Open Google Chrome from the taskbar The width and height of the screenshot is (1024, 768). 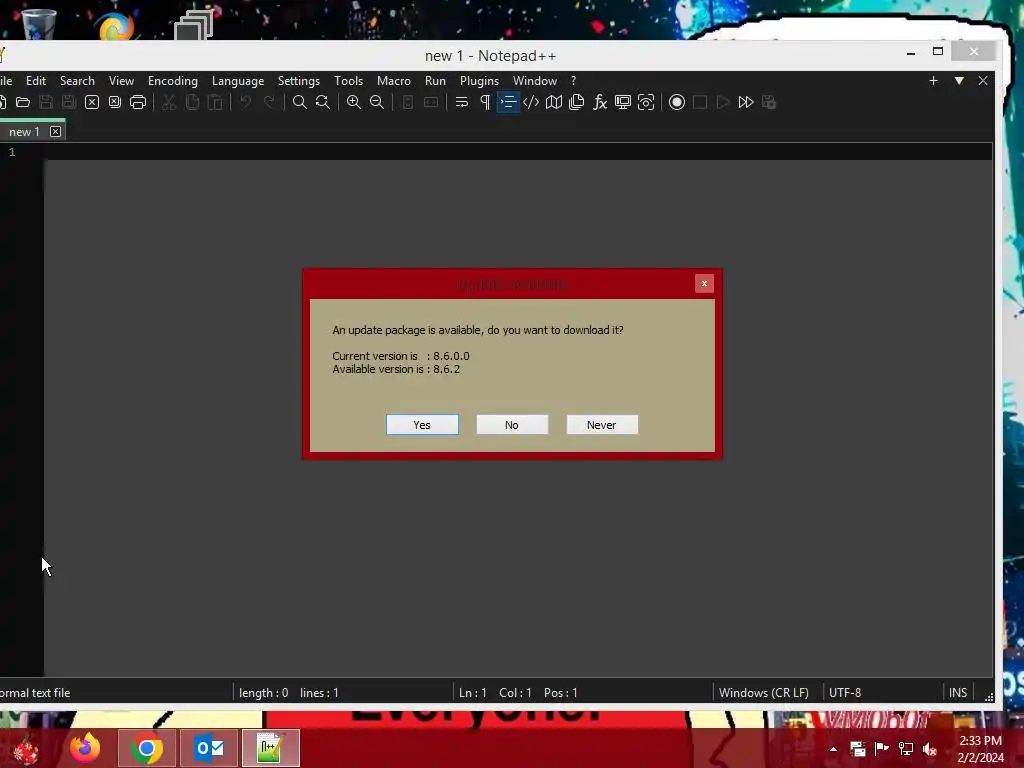(x=147, y=748)
